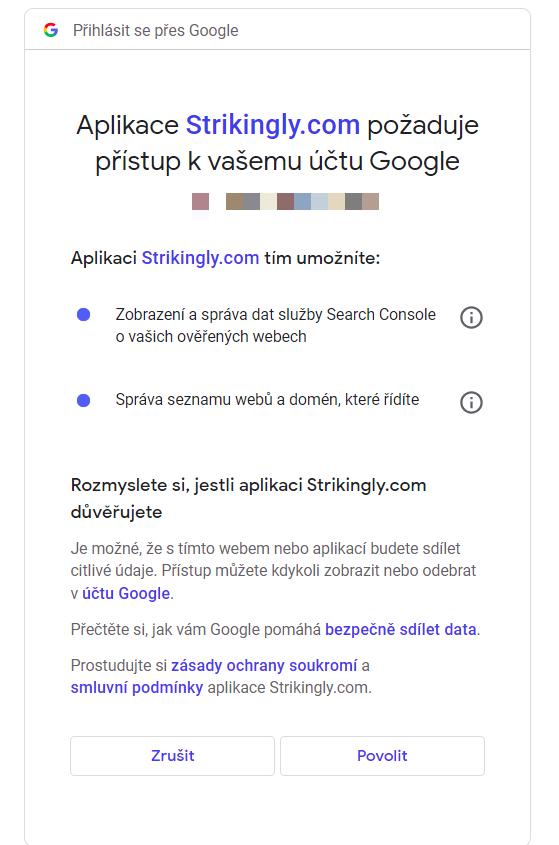Click the Zrušit button

tap(172, 756)
